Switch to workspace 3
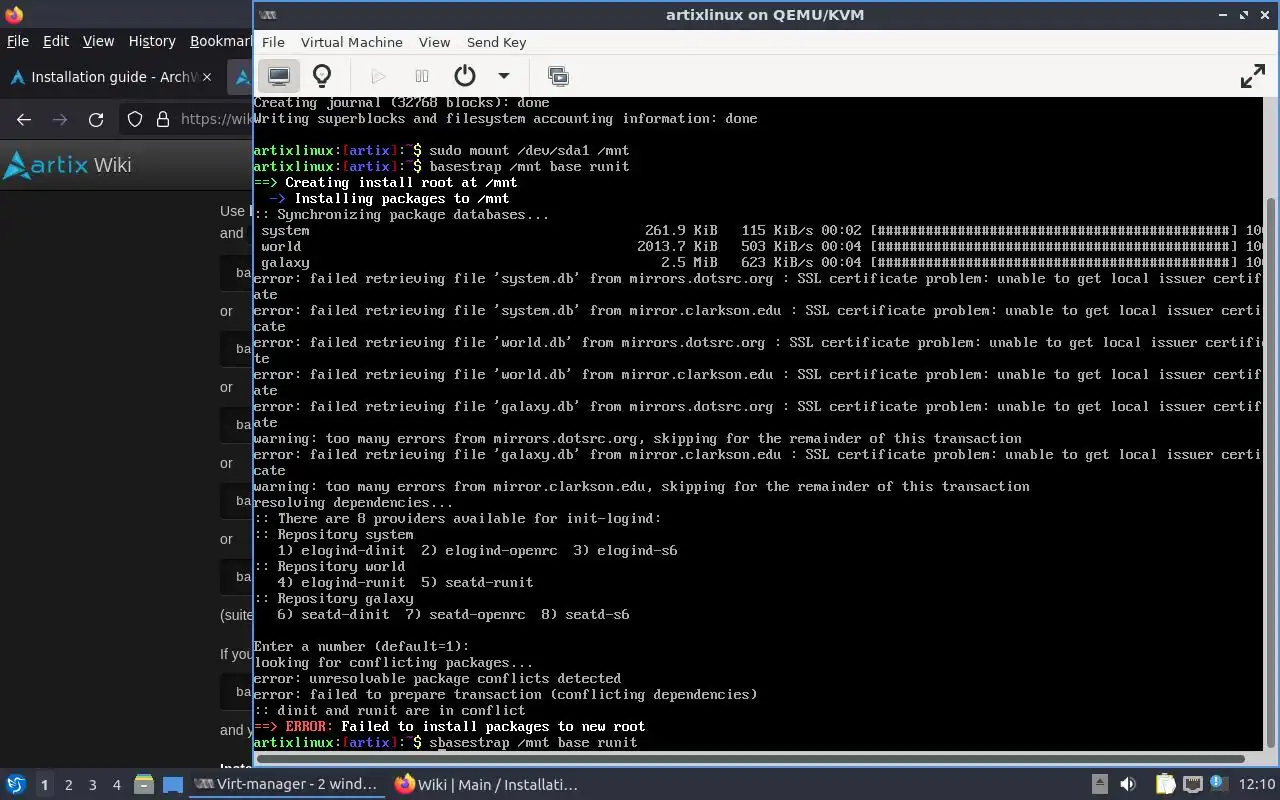 (x=93, y=785)
